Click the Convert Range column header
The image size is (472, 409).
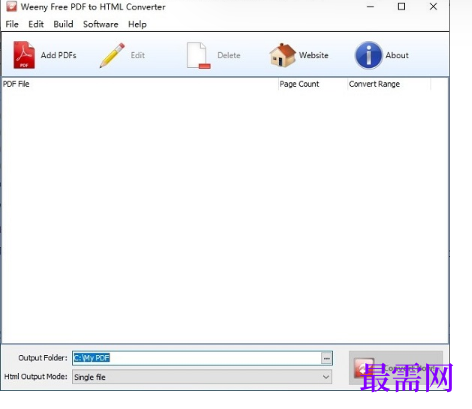389,84
